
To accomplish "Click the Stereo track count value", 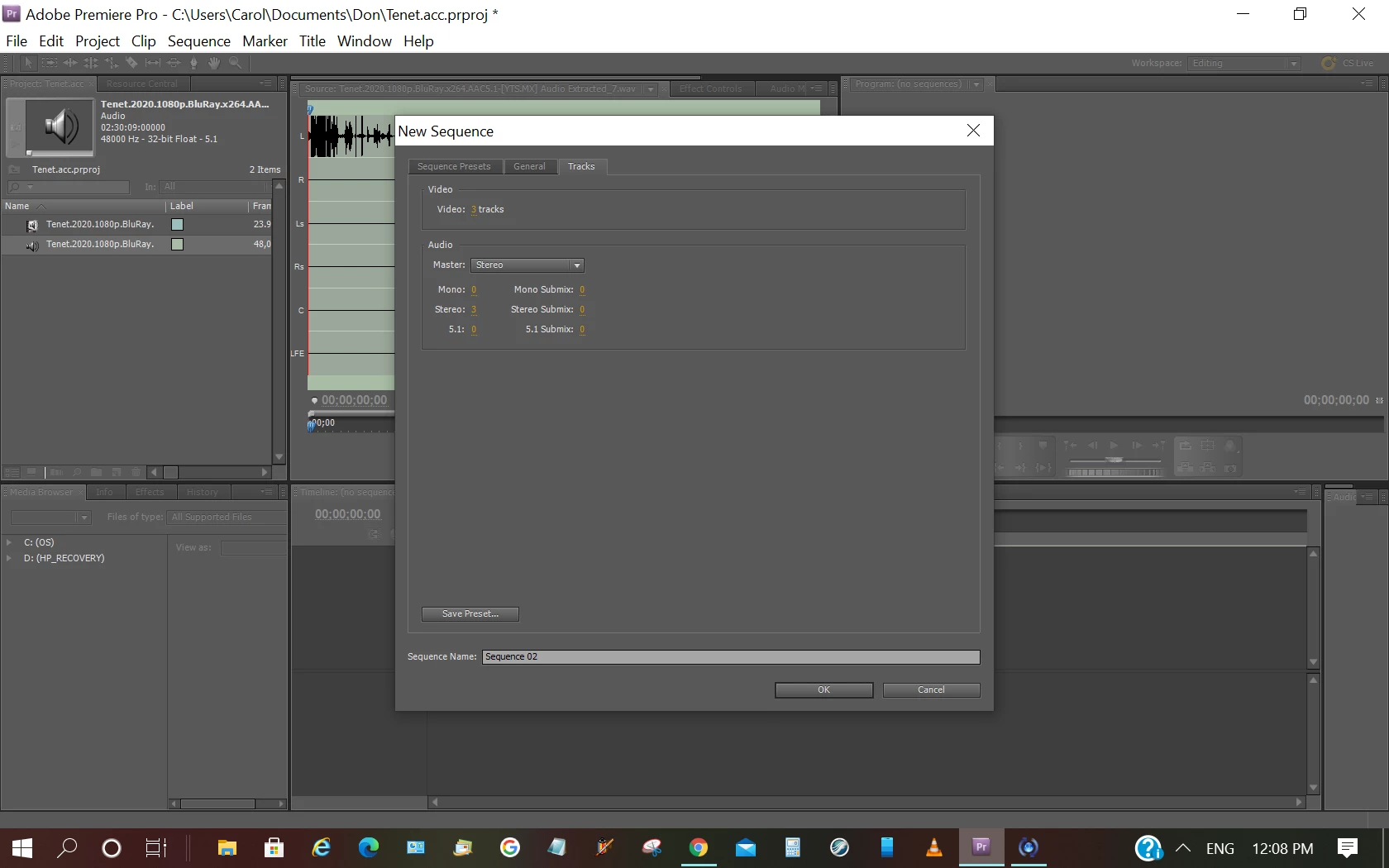I will [x=474, y=310].
